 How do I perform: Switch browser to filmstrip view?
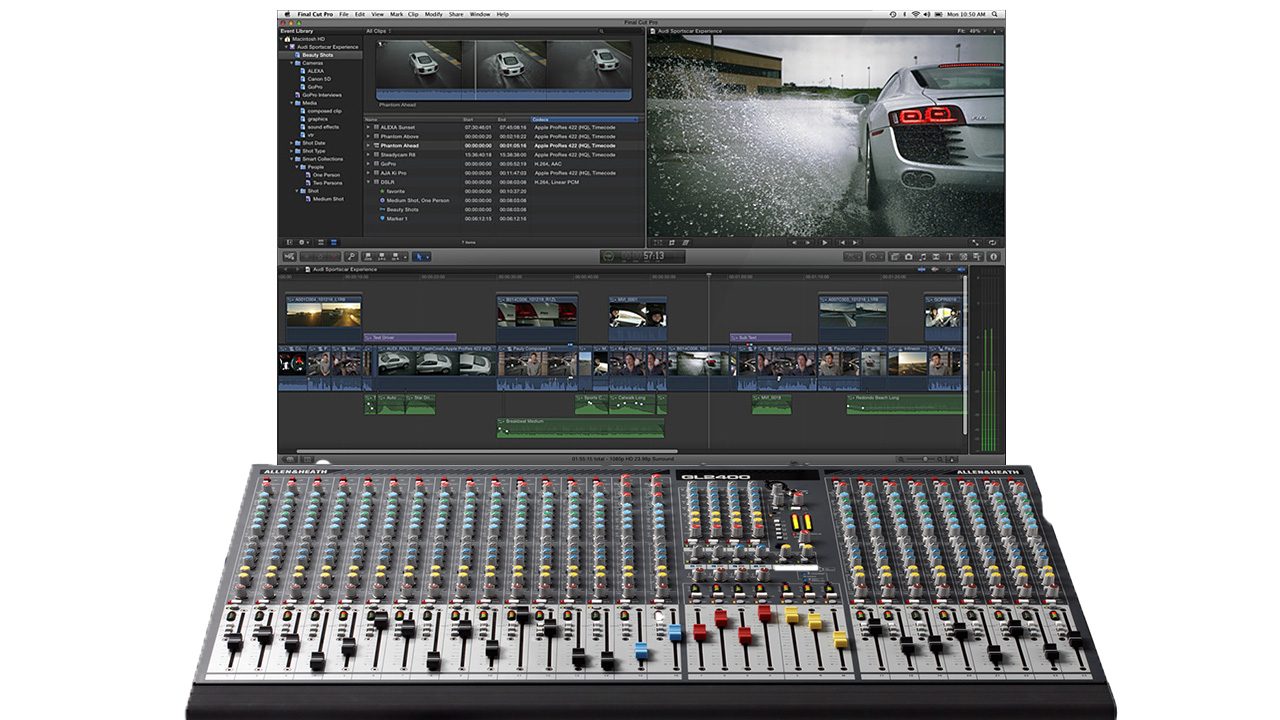pyautogui.click(x=321, y=242)
